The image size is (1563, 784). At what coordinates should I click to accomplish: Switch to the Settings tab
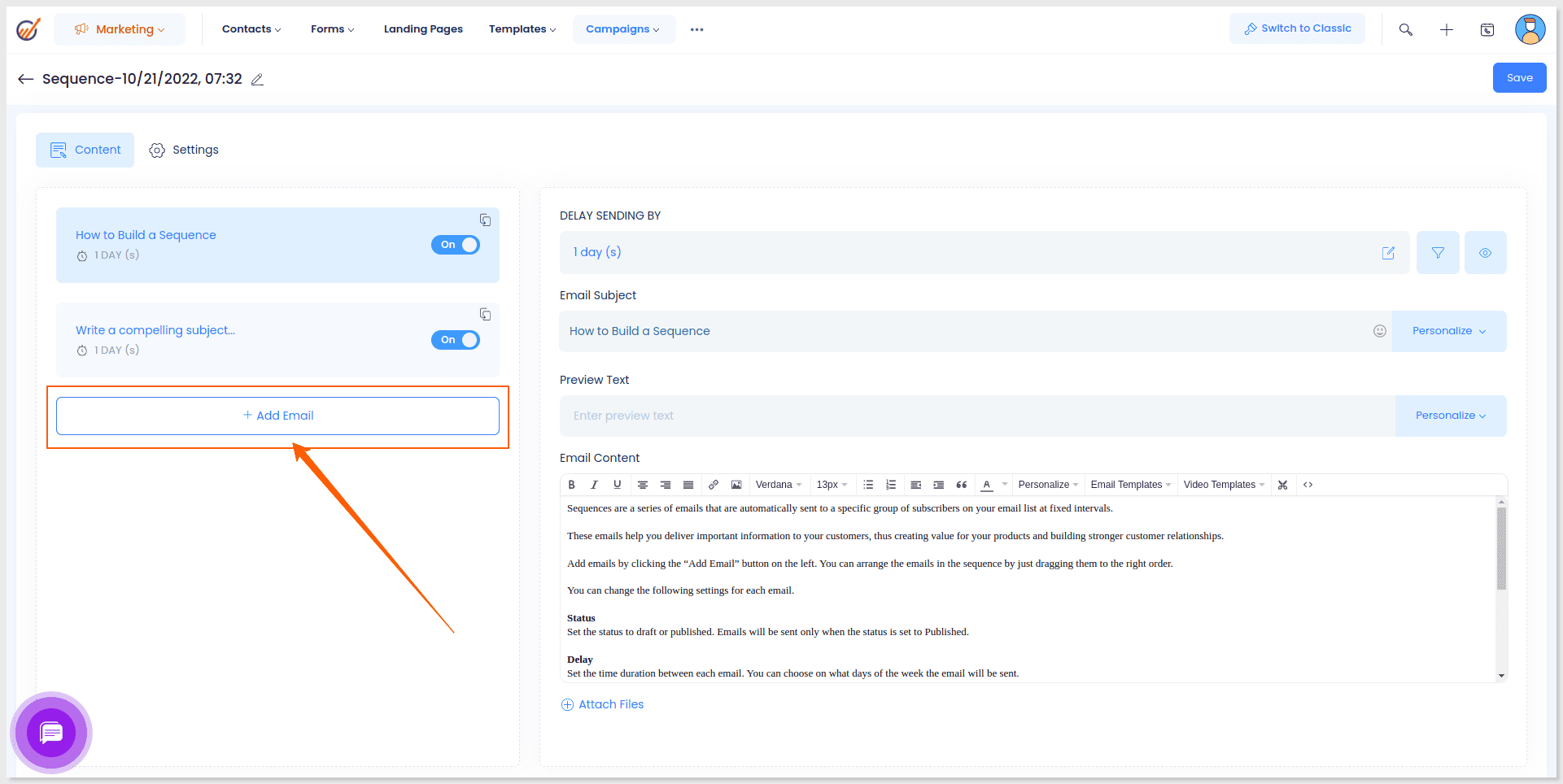tap(184, 150)
